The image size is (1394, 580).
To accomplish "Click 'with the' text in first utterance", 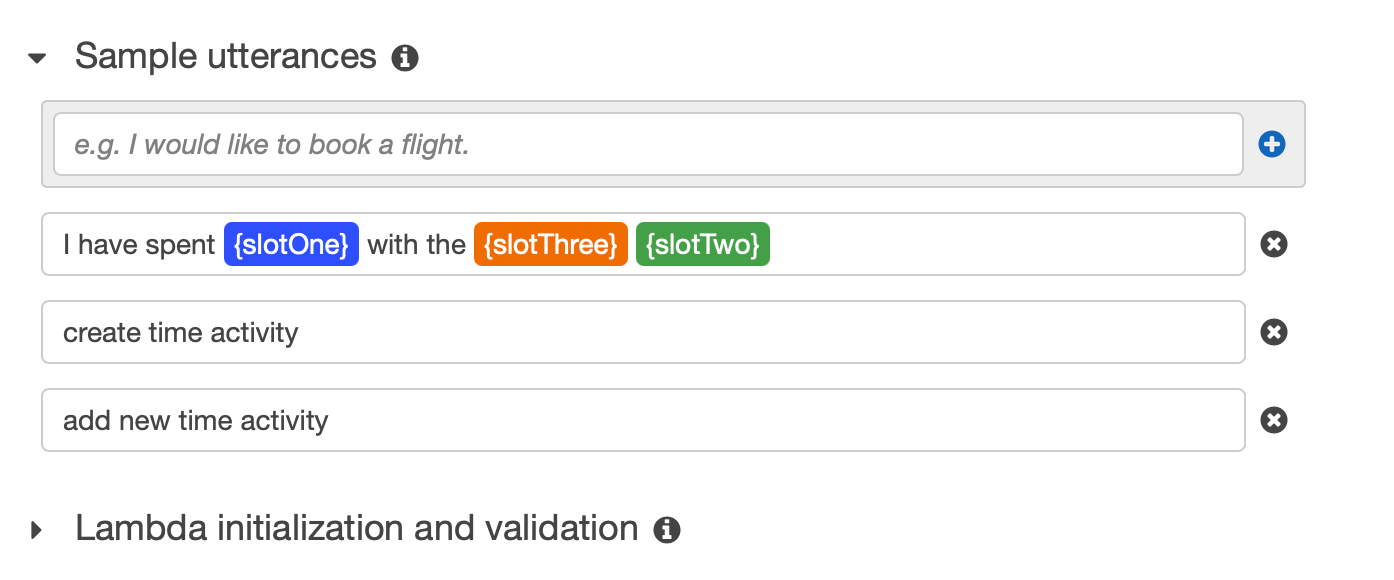I will click(x=417, y=244).
